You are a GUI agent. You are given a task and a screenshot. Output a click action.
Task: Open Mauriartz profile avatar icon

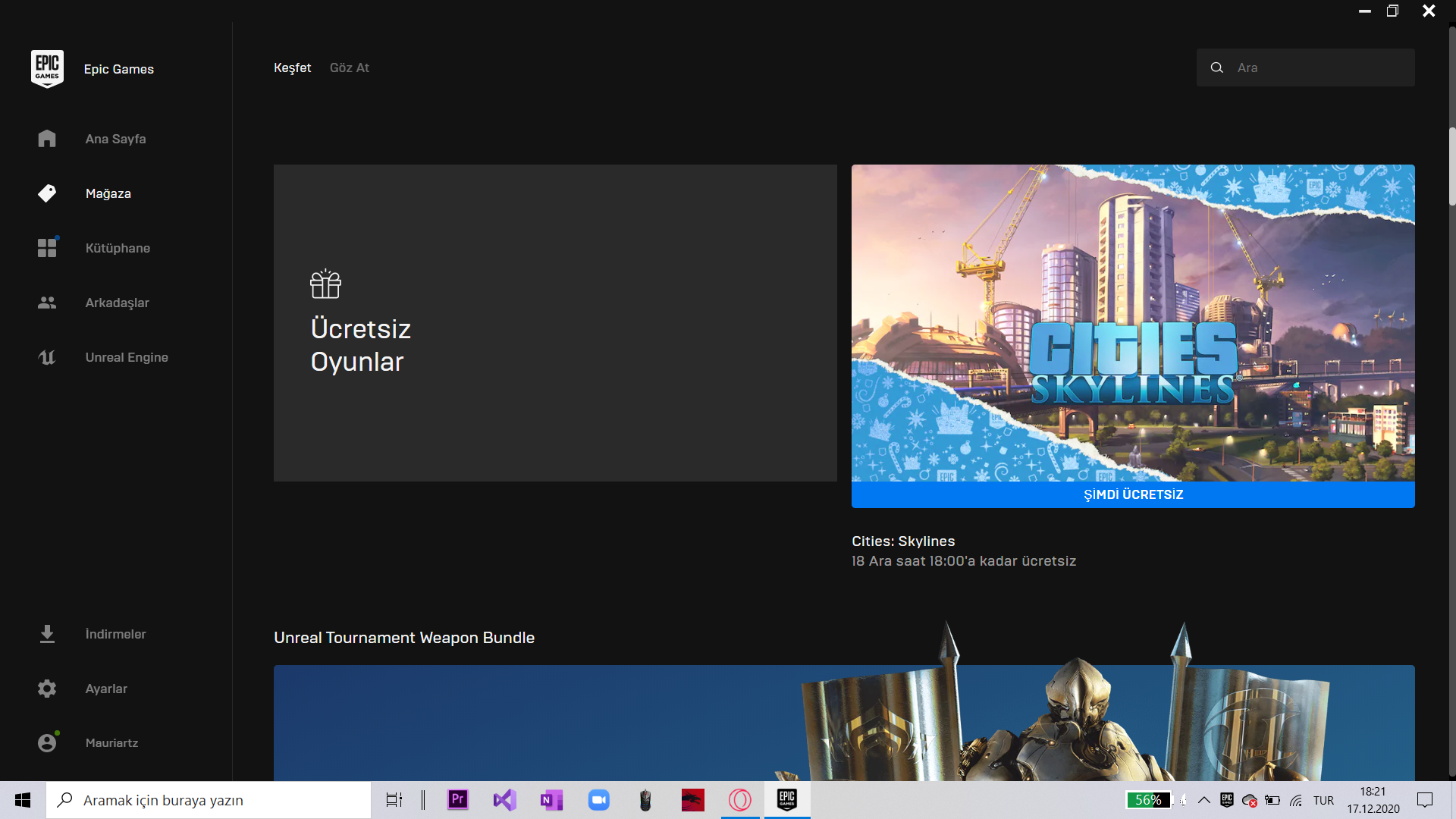(x=47, y=743)
